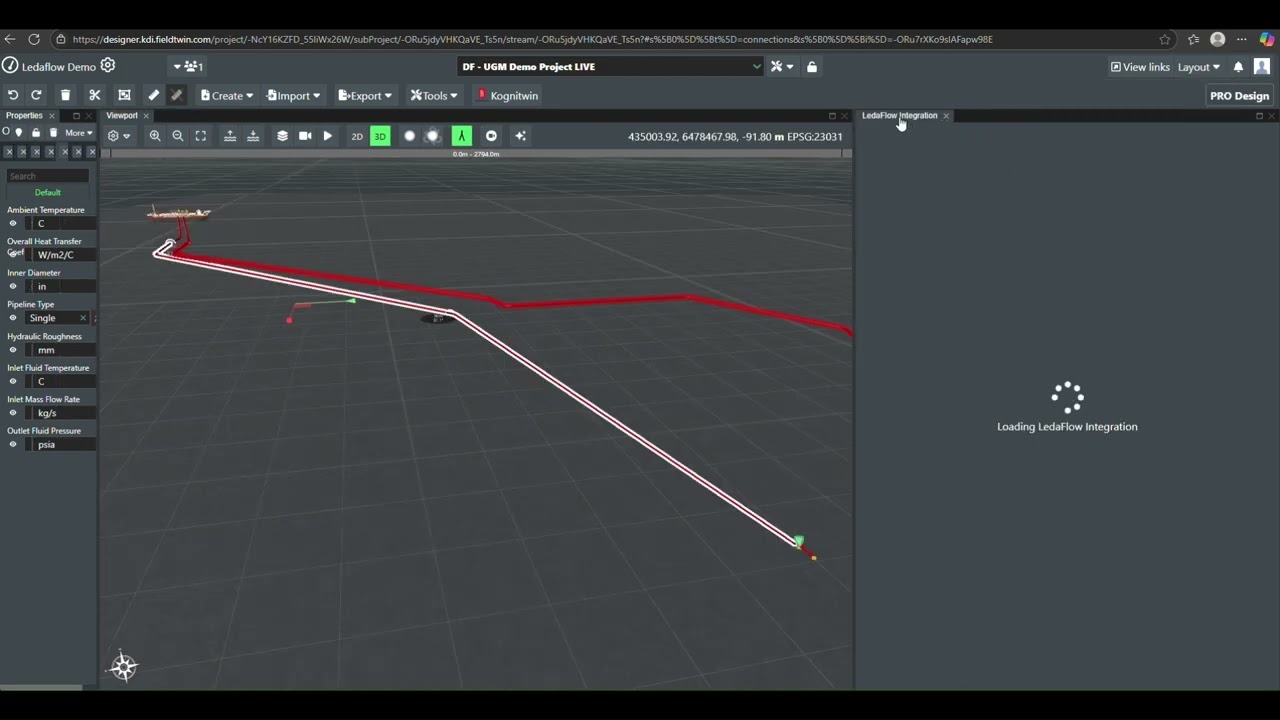Click the PRO Design button

pos(1239,96)
